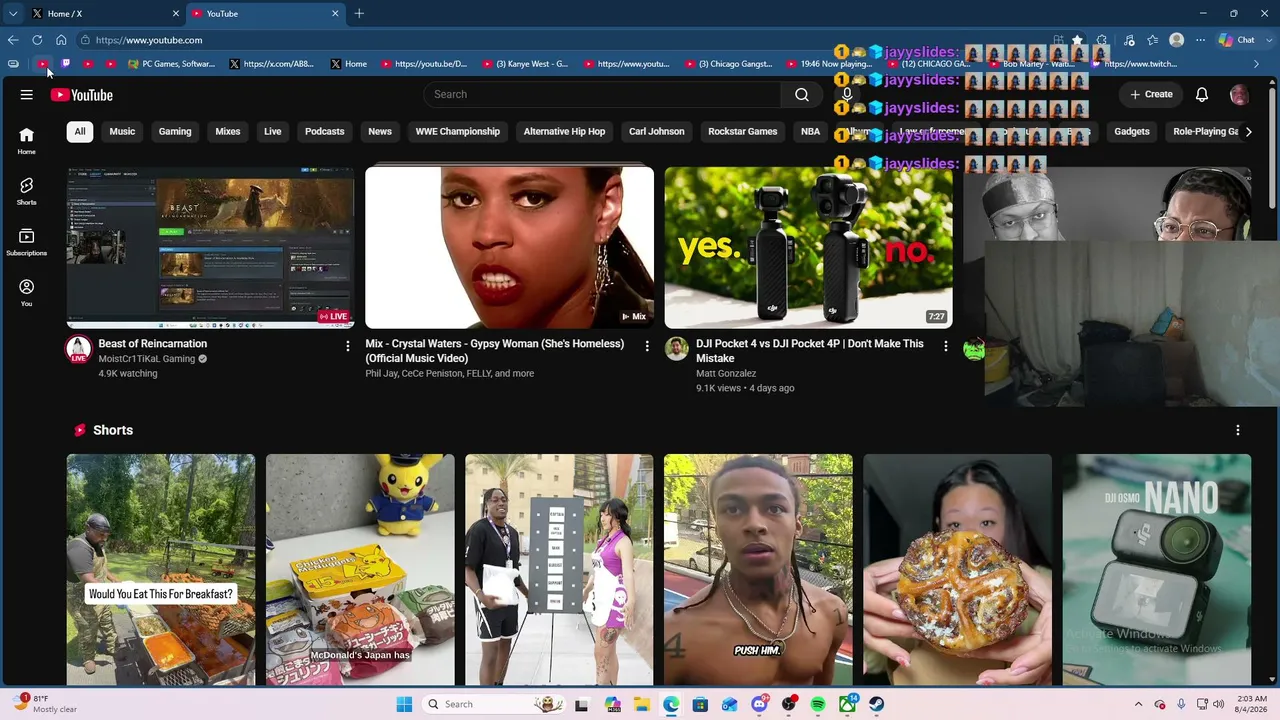This screenshot has width=1280, height=720.
Task: Select the All category chip
Action: point(80,131)
